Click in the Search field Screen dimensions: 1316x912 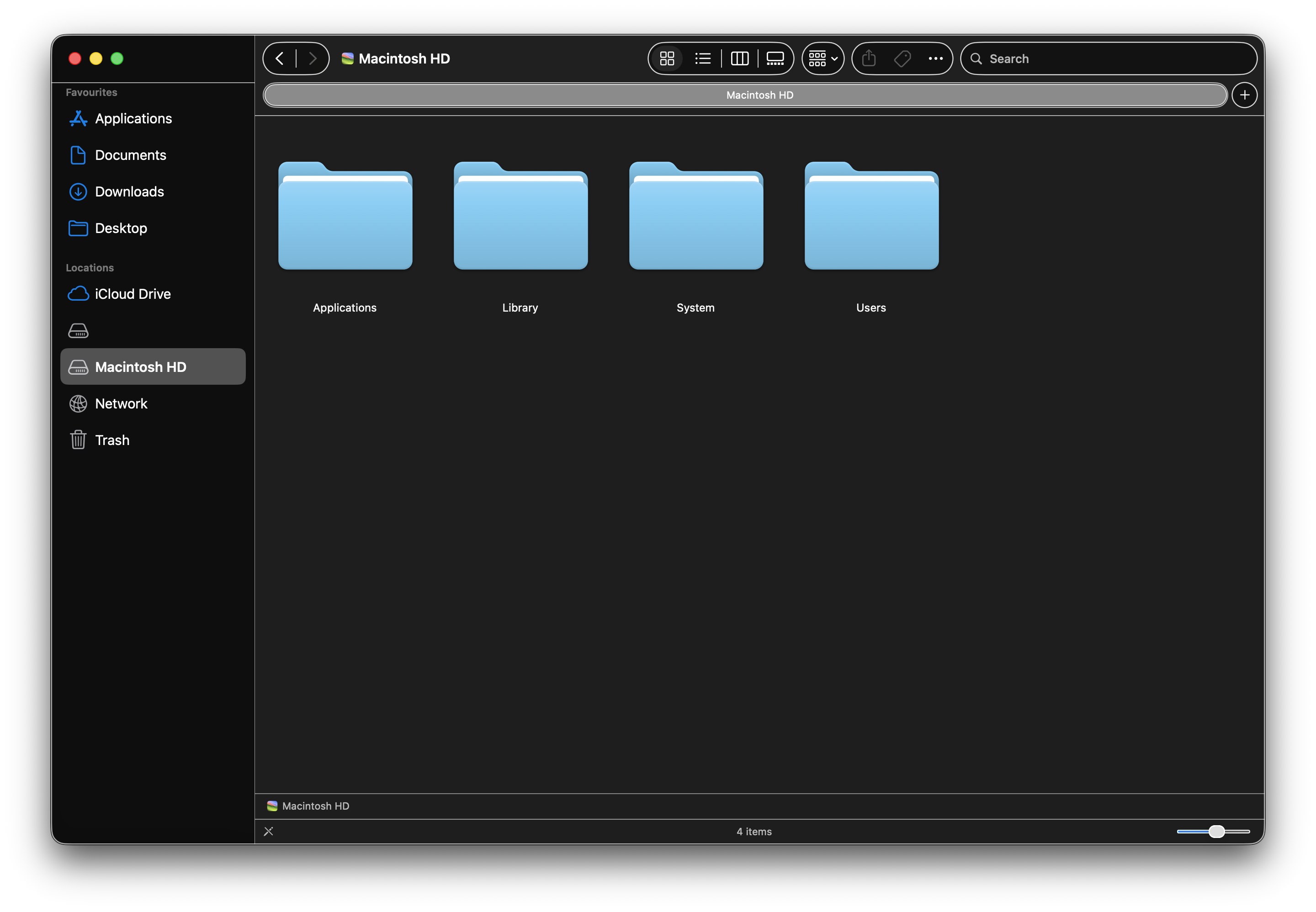(x=1108, y=58)
